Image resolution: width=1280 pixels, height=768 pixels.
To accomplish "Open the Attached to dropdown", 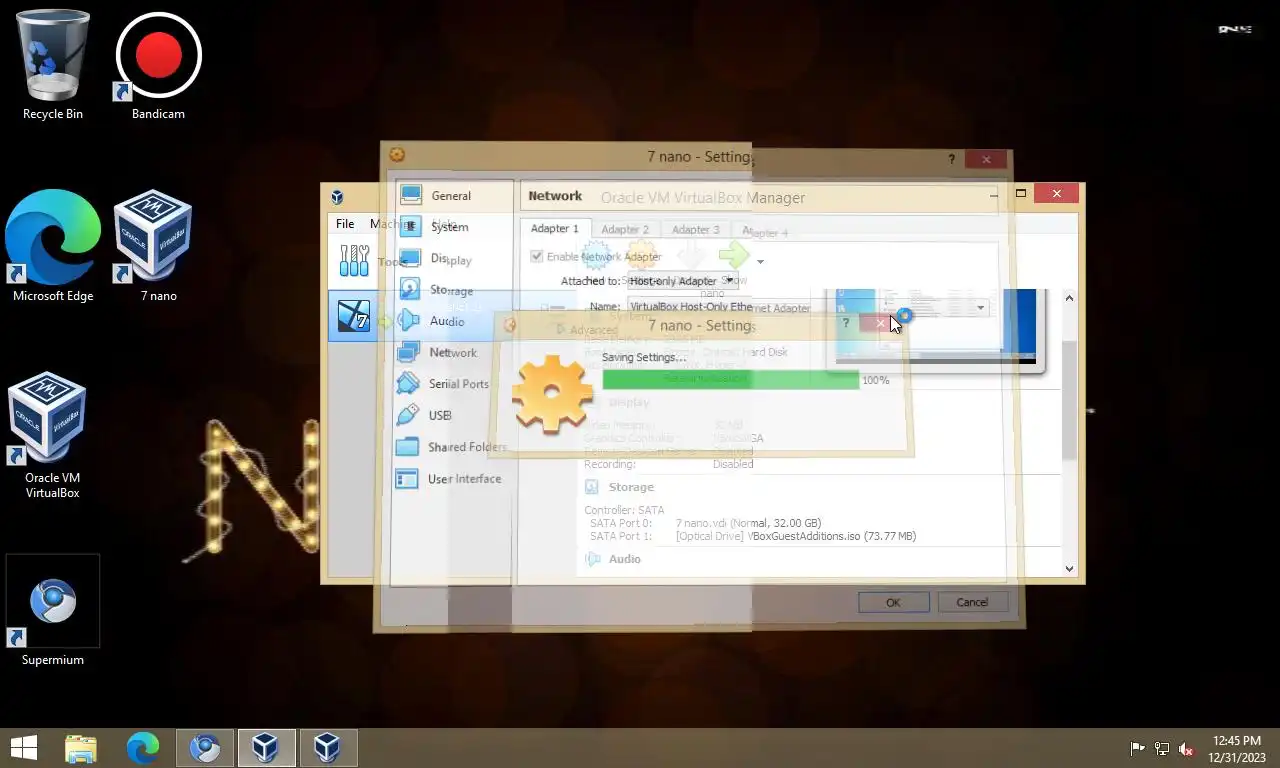I will [x=682, y=281].
